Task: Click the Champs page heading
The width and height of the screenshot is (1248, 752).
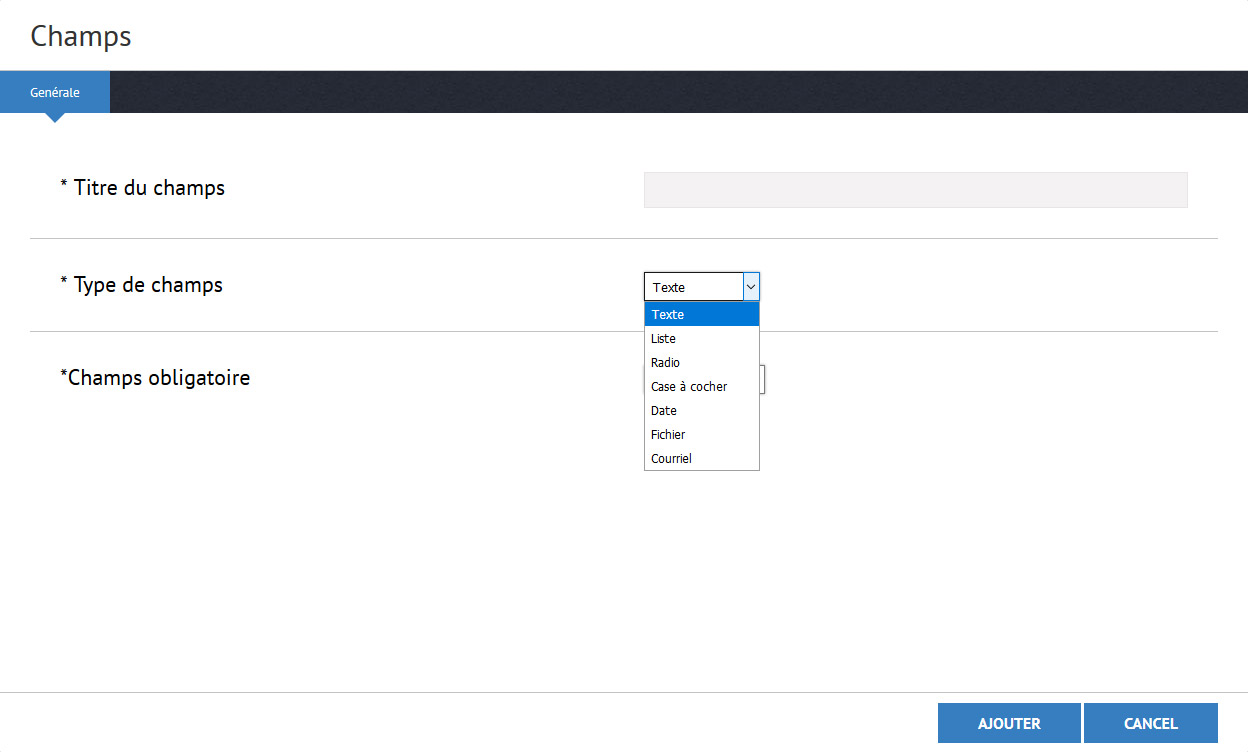Action: [x=81, y=36]
